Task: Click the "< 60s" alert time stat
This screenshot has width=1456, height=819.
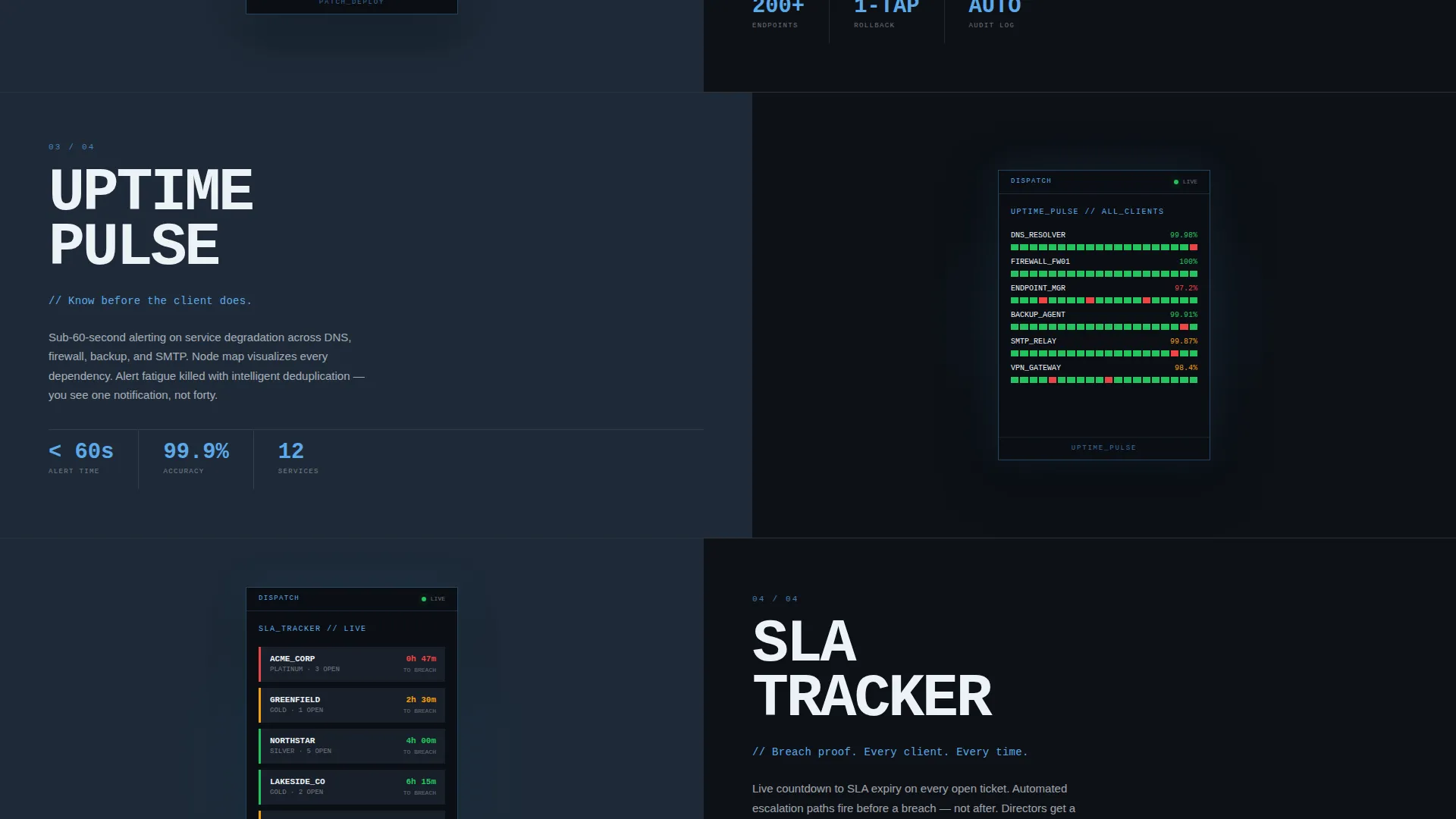Action: click(x=81, y=451)
